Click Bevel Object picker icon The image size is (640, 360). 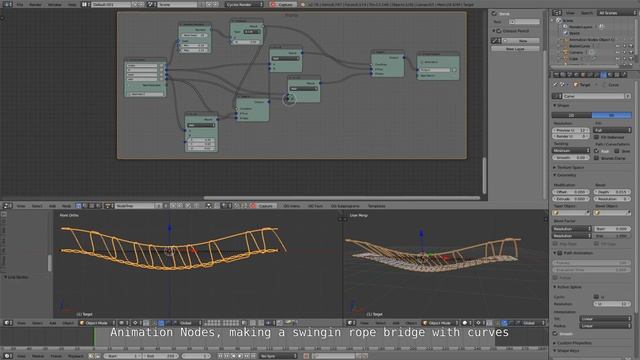click(597, 213)
